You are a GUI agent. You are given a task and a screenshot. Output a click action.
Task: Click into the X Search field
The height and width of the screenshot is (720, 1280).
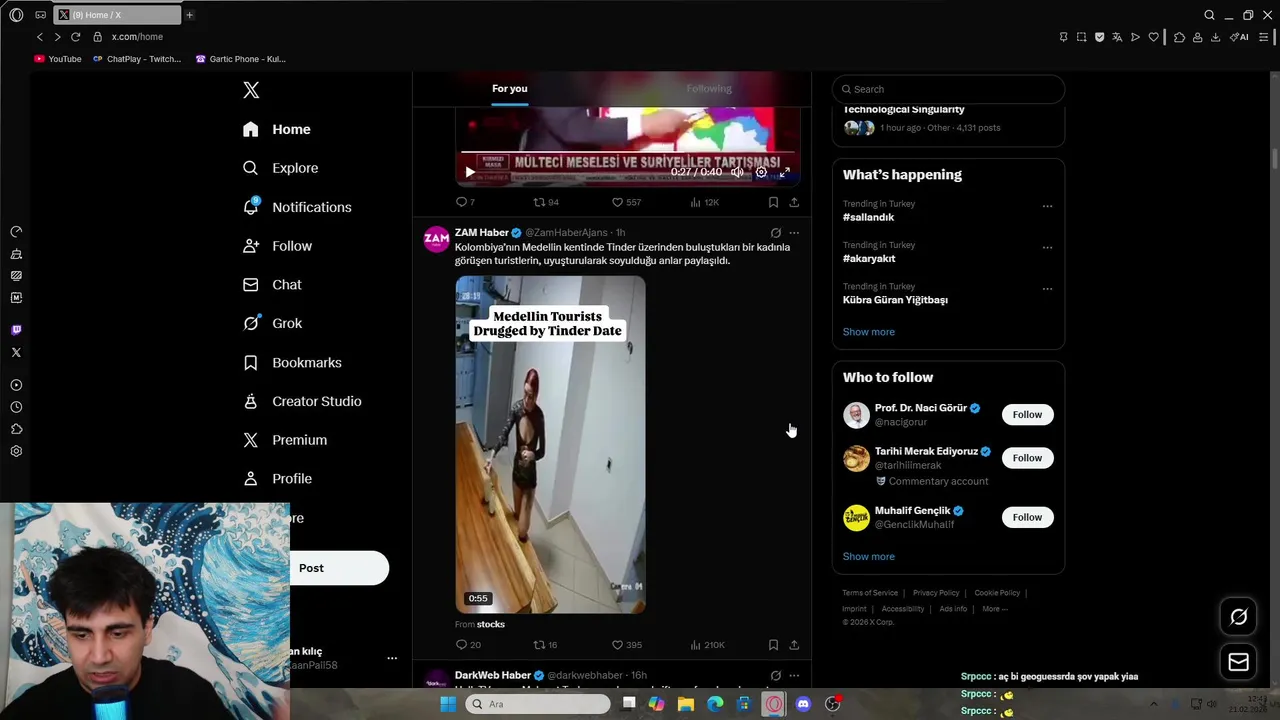[948, 89]
